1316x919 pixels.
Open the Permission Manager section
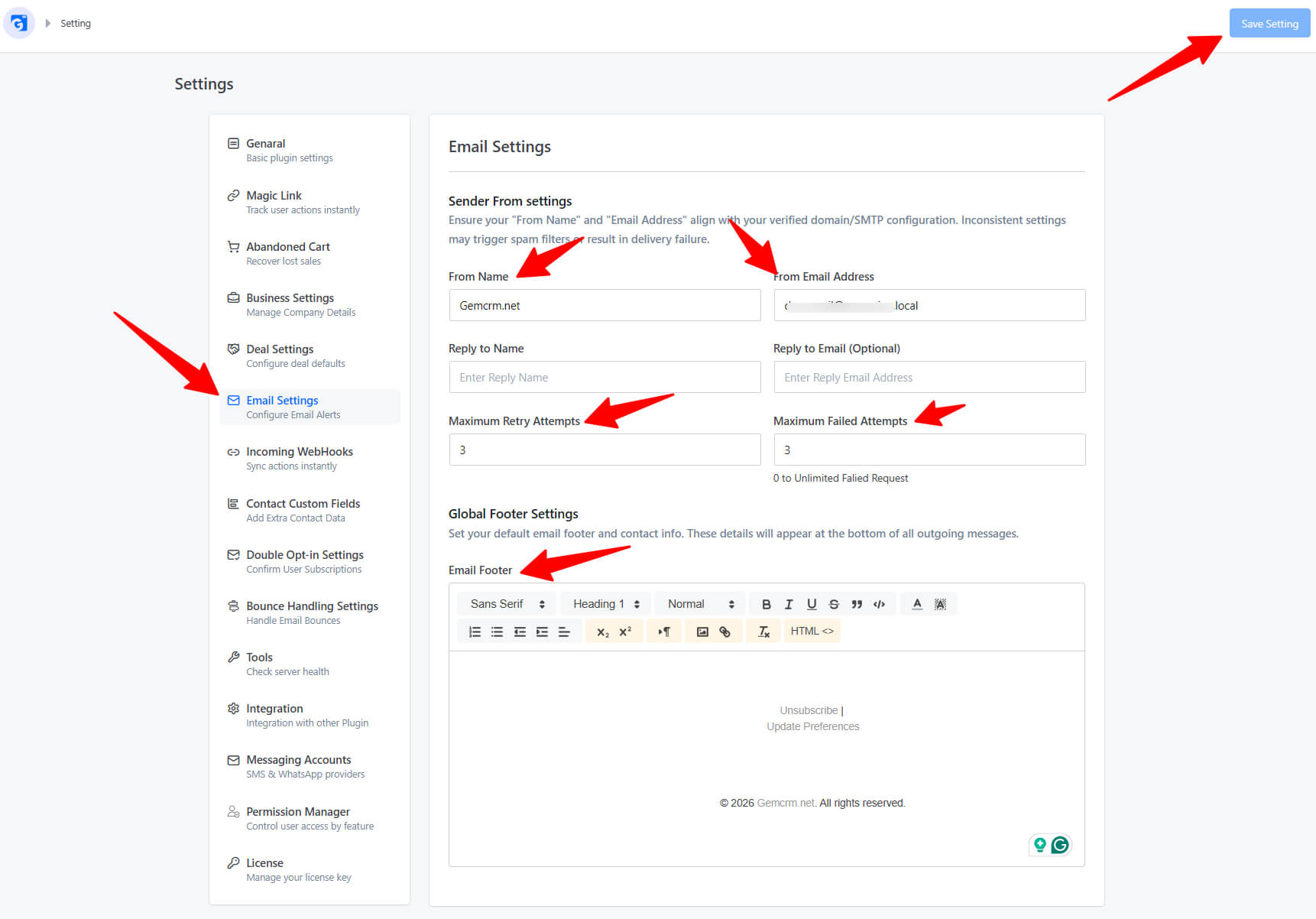pyautogui.click(x=310, y=818)
